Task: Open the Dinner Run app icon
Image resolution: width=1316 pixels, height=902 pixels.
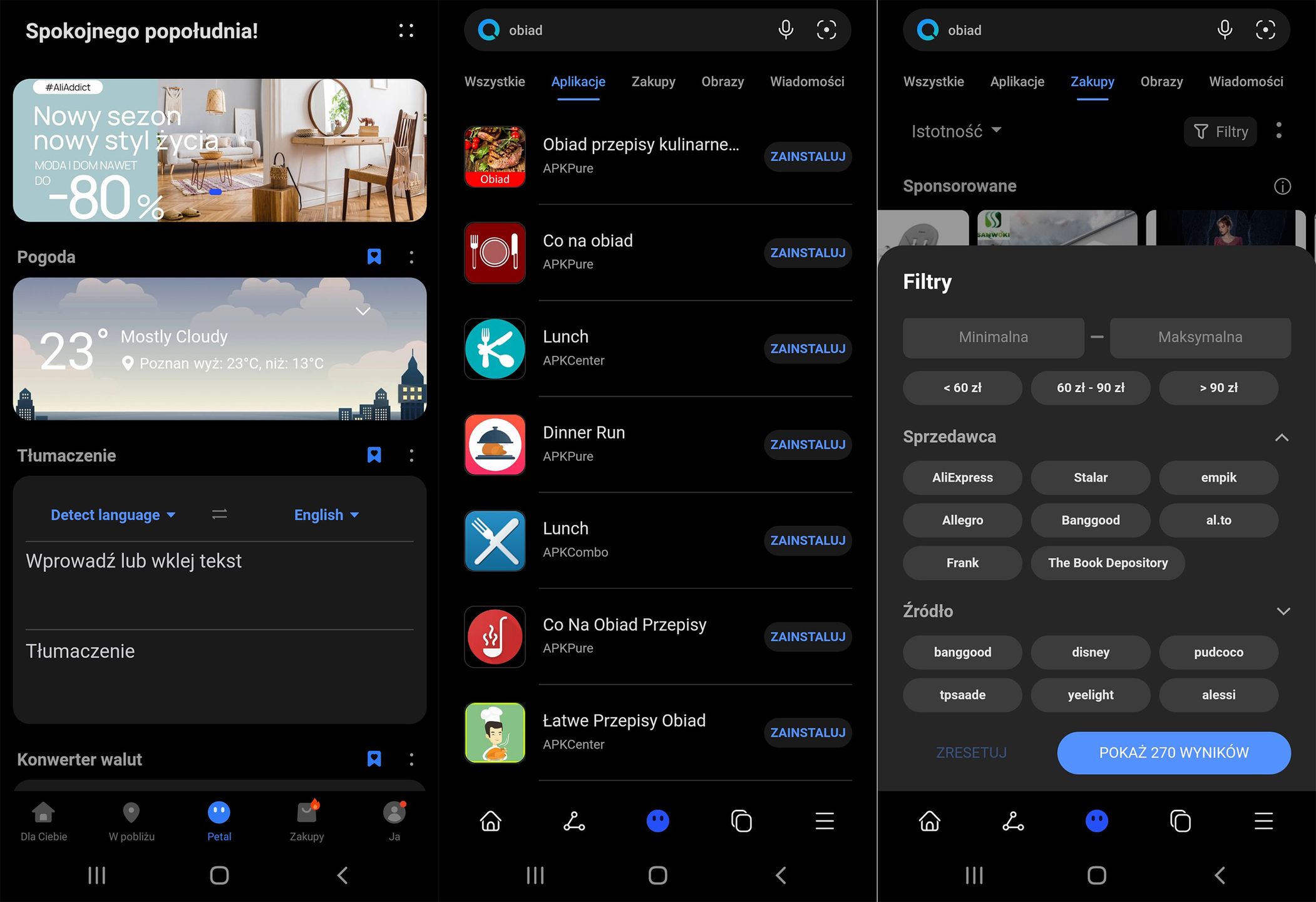Action: tap(495, 445)
